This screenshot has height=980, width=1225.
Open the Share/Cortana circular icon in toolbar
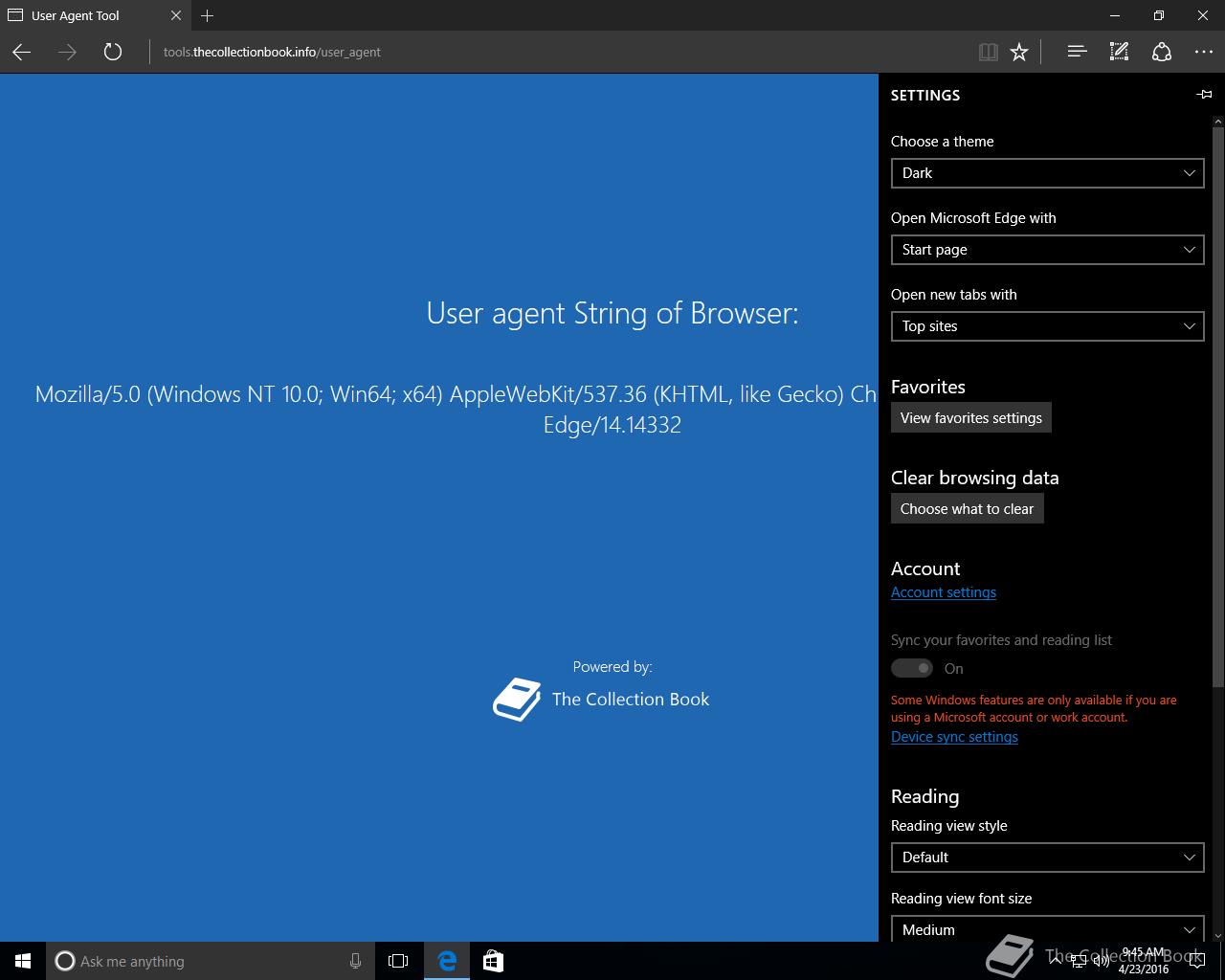tap(1162, 53)
